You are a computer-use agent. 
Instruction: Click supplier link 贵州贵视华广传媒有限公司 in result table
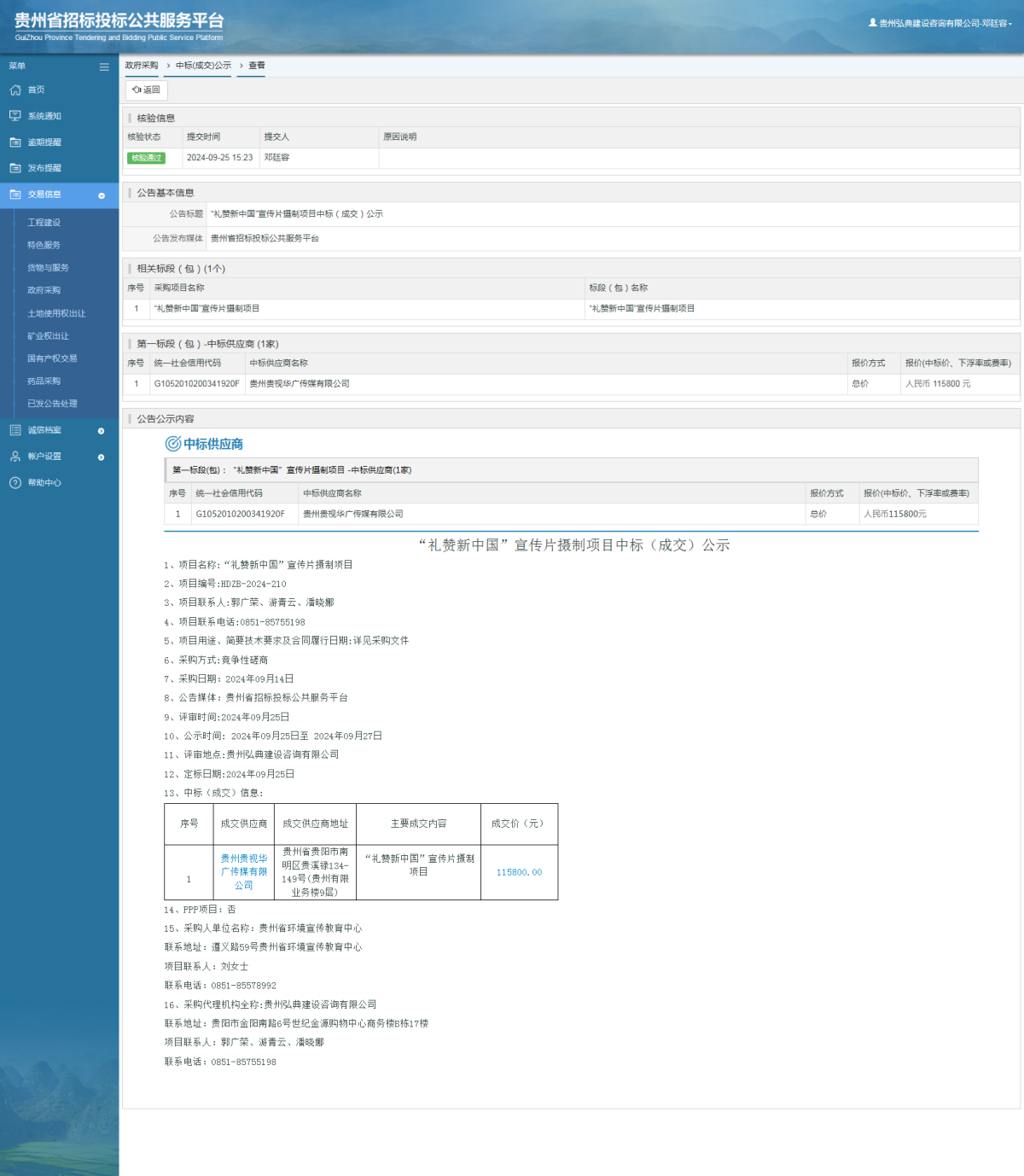(x=244, y=872)
